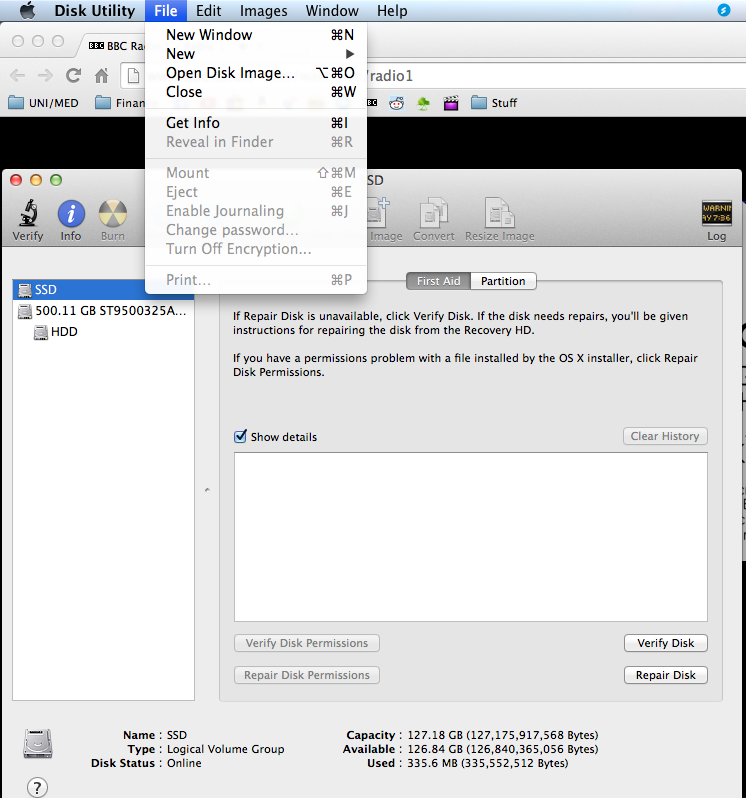Open the UNI/MED bookmarks folder
Image resolution: width=746 pixels, height=798 pixels.
coord(44,103)
